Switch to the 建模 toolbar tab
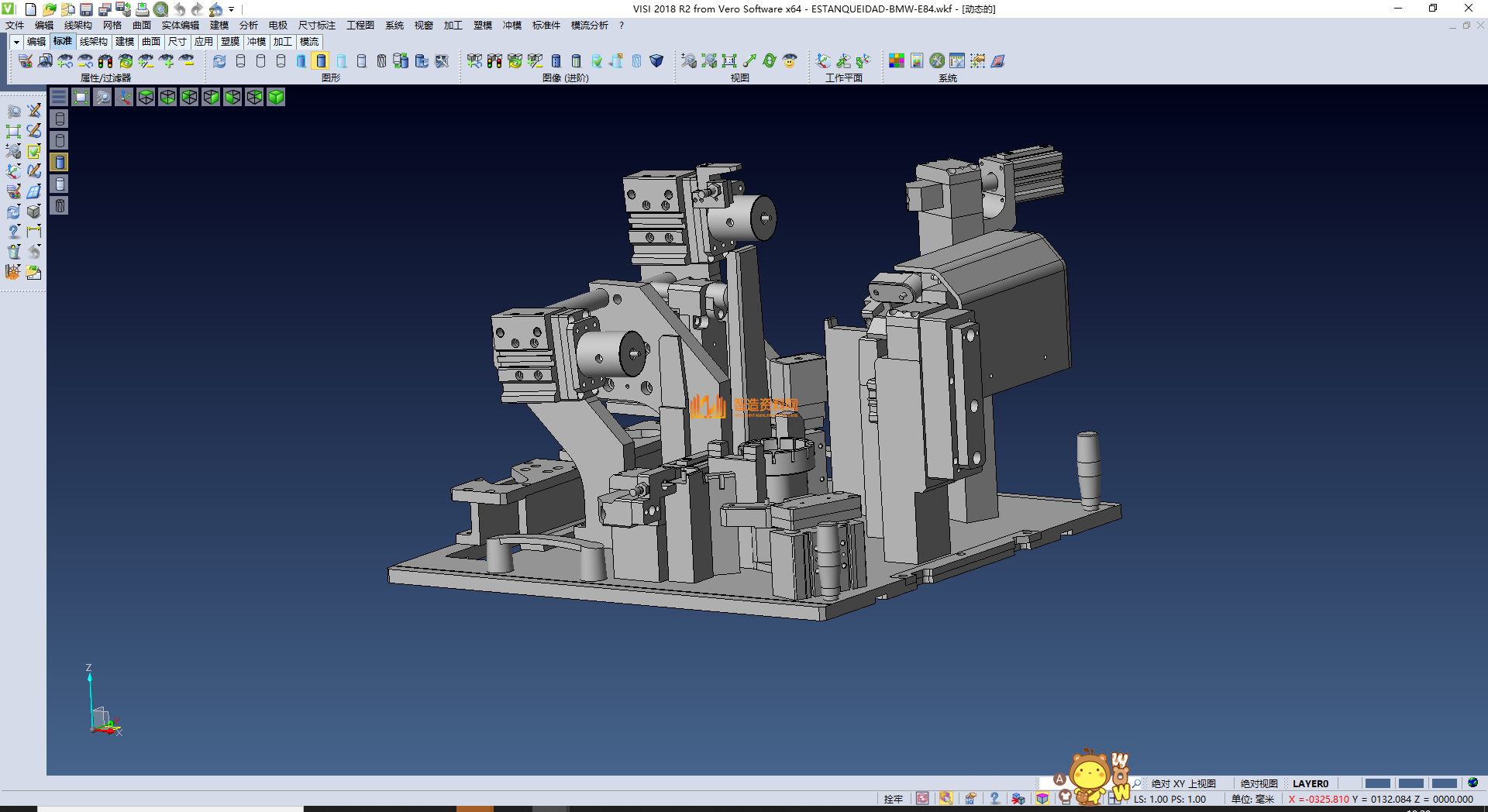 tap(125, 42)
